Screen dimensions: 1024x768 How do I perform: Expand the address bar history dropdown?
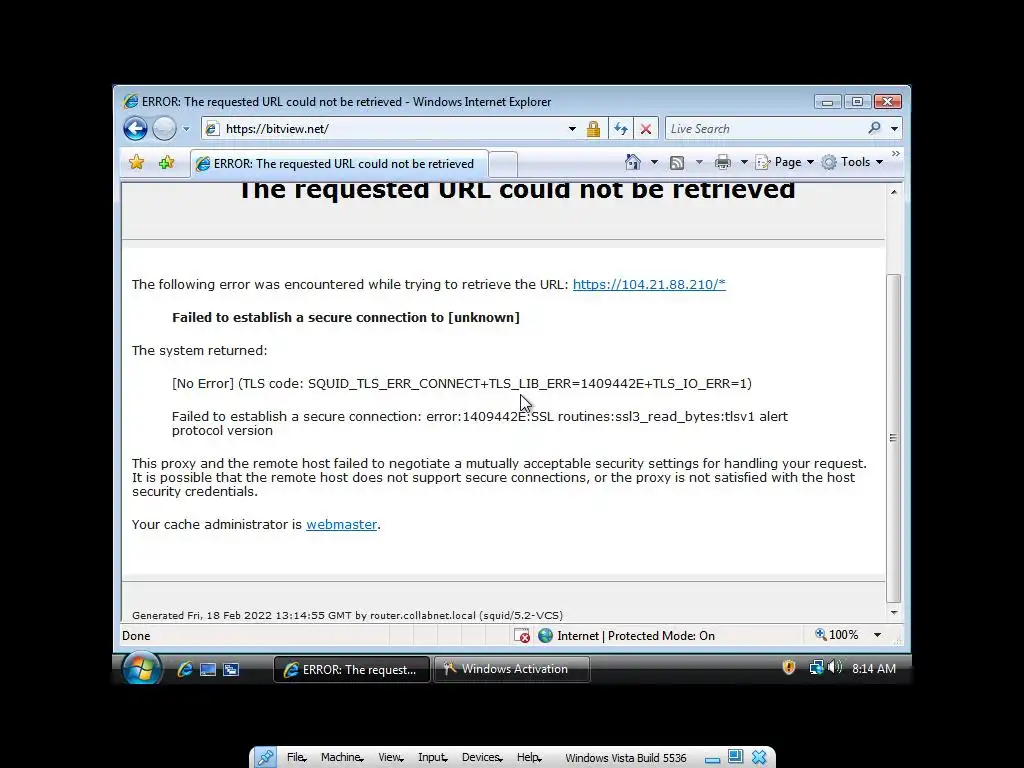coord(572,129)
